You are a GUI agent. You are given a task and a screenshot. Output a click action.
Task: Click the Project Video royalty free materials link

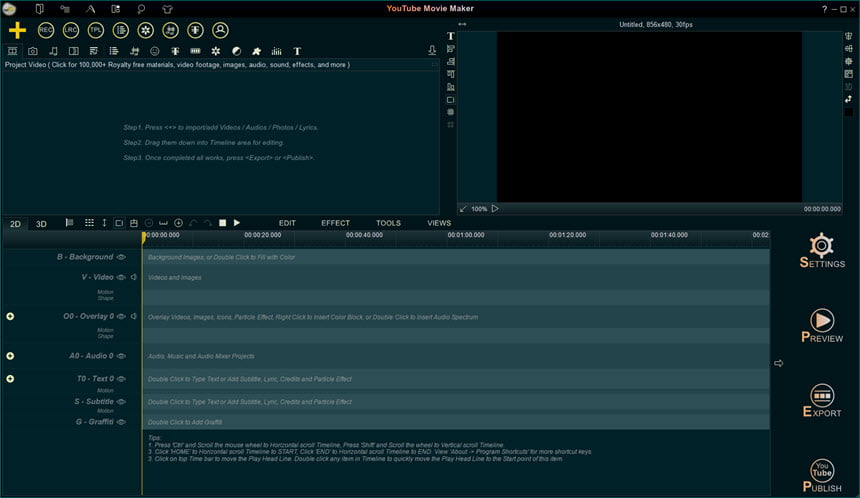click(x=177, y=65)
